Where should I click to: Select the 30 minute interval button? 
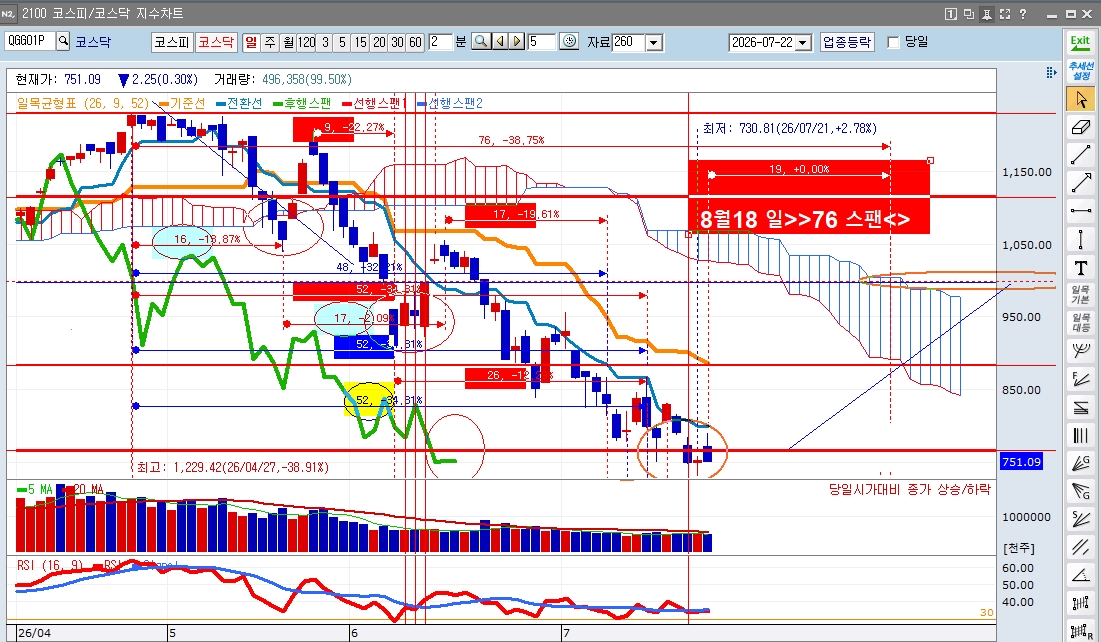[397, 42]
